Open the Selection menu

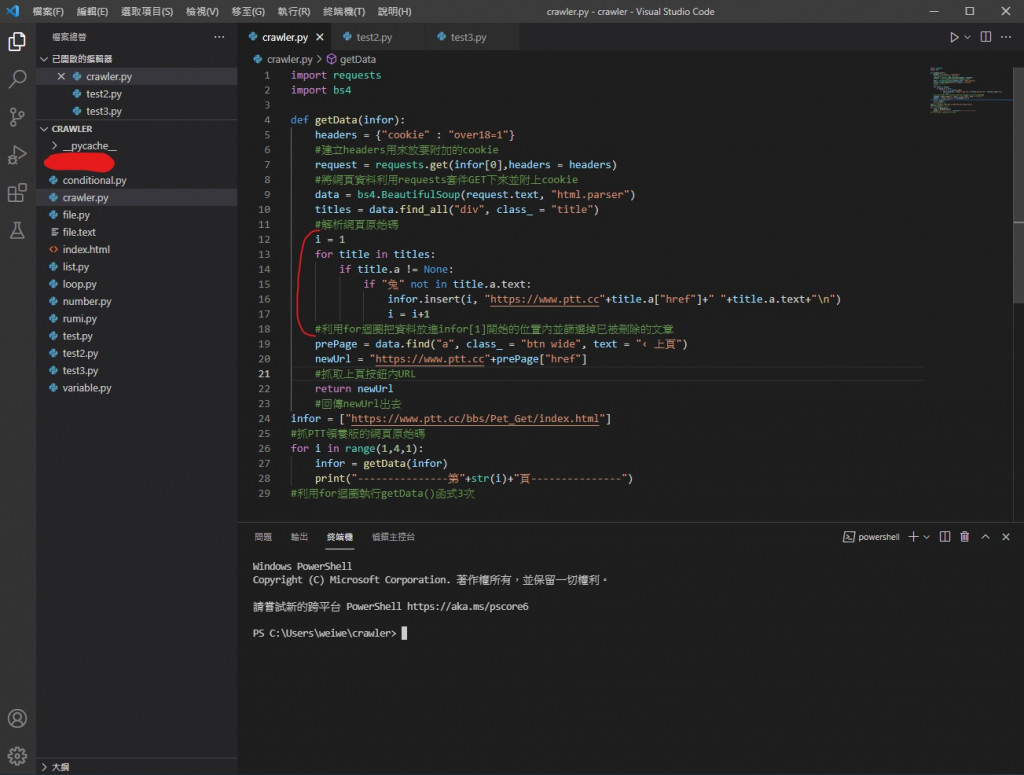point(146,11)
